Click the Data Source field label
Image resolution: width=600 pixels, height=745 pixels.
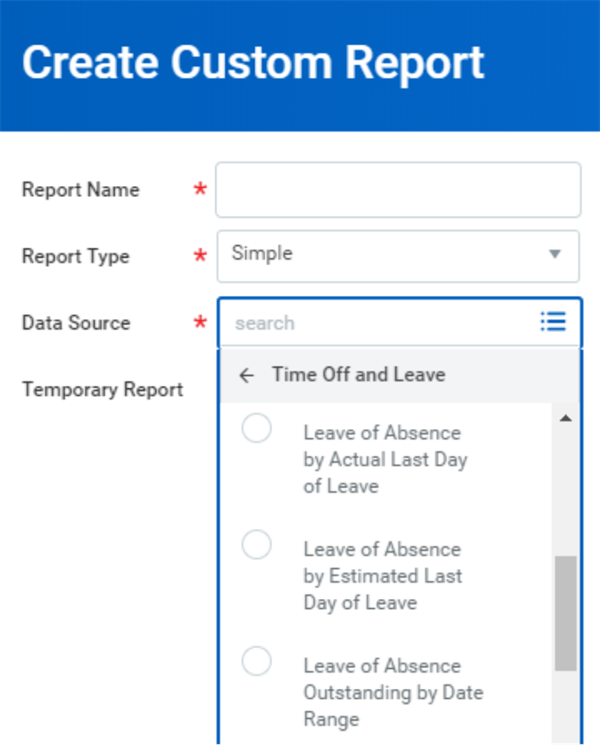pyautogui.click(x=76, y=323)
